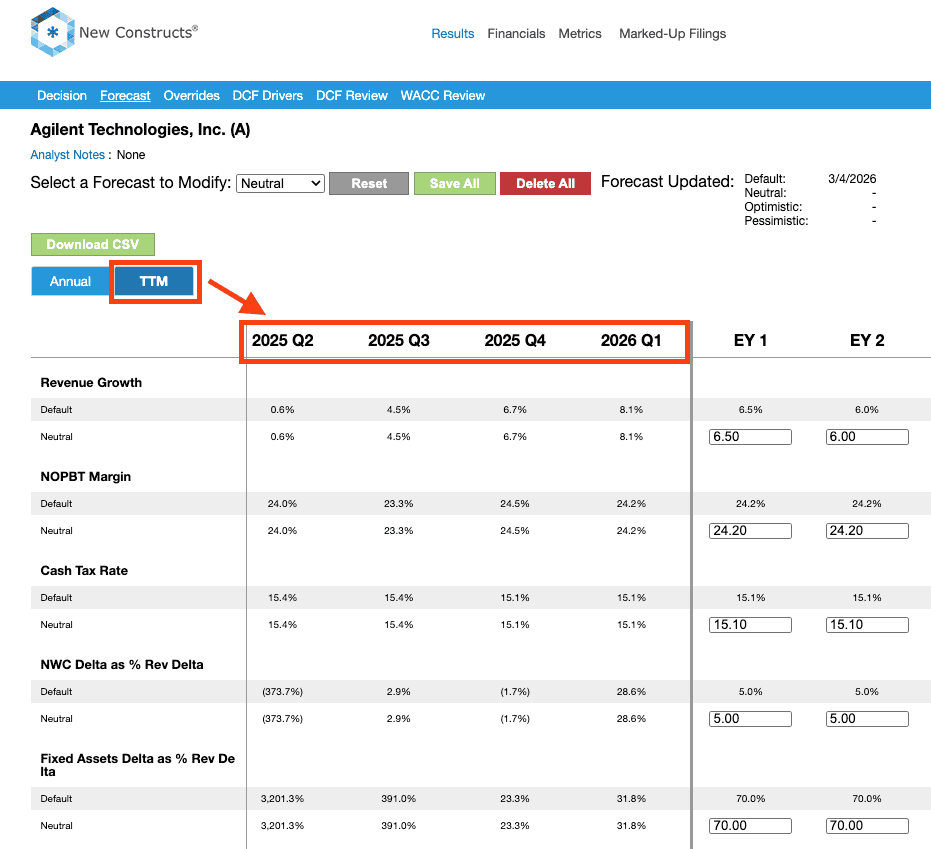This screenshot has width=931, height=849.
Task: Open the WACC Review tab
Action: tap(442, 96)
